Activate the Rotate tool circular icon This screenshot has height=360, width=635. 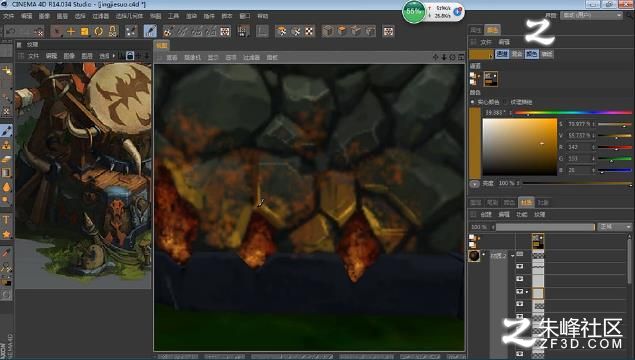(98, 31)
